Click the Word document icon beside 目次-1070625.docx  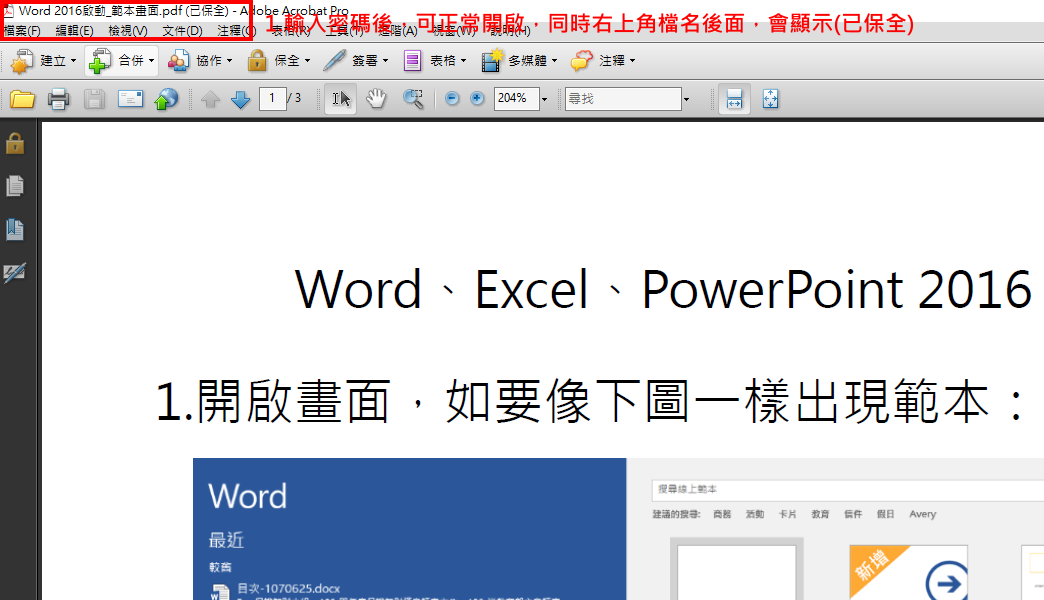(220, 591)
